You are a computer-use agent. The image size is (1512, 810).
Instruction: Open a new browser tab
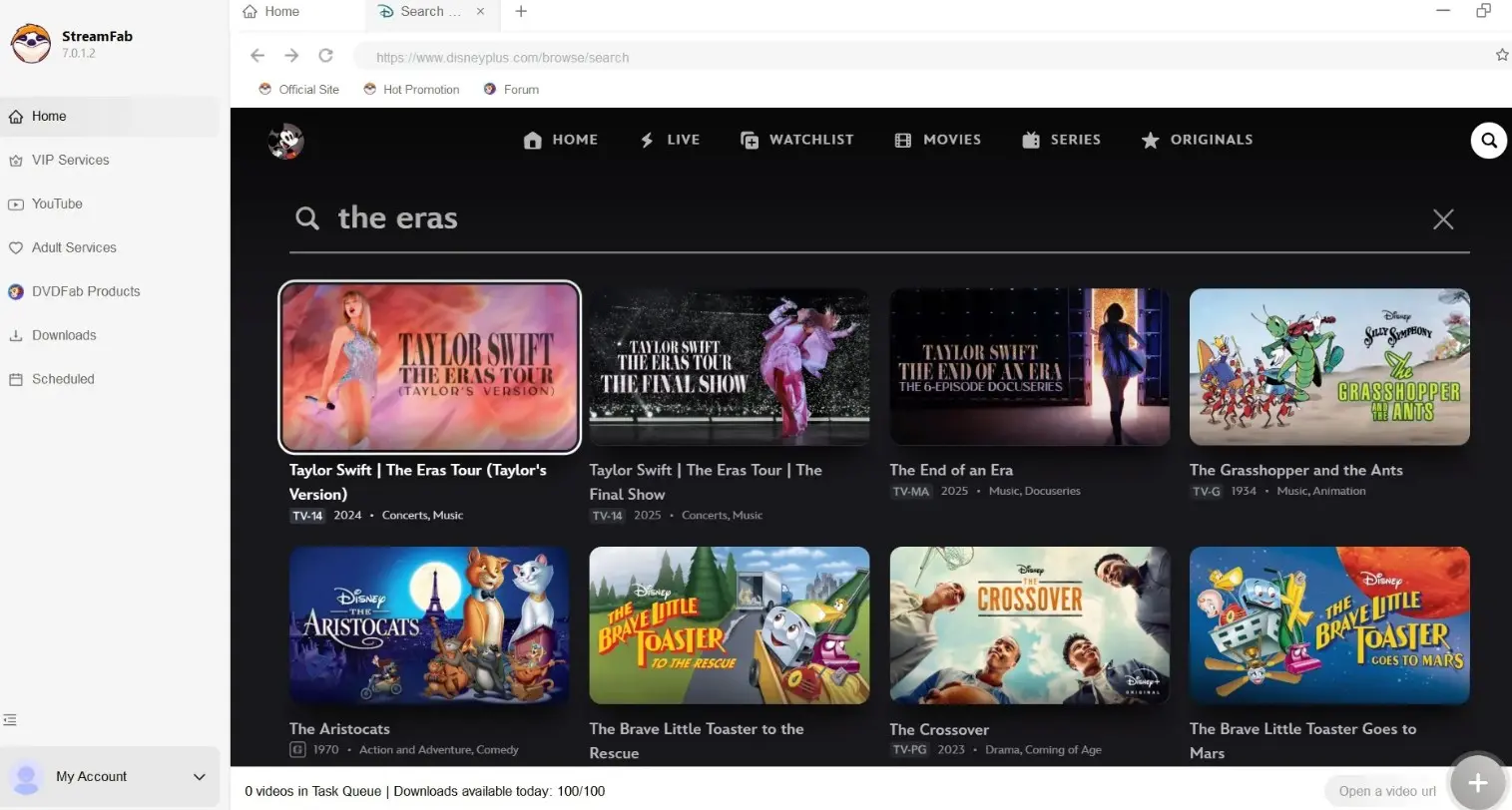point(521,12)
